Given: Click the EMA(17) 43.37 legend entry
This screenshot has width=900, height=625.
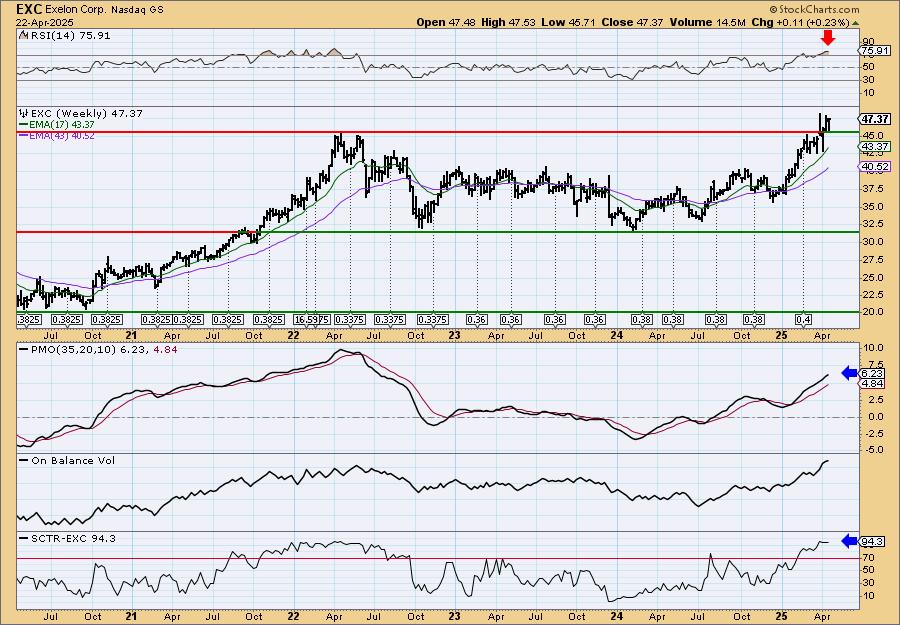Looking at the screenshot, I should (61, 125).
